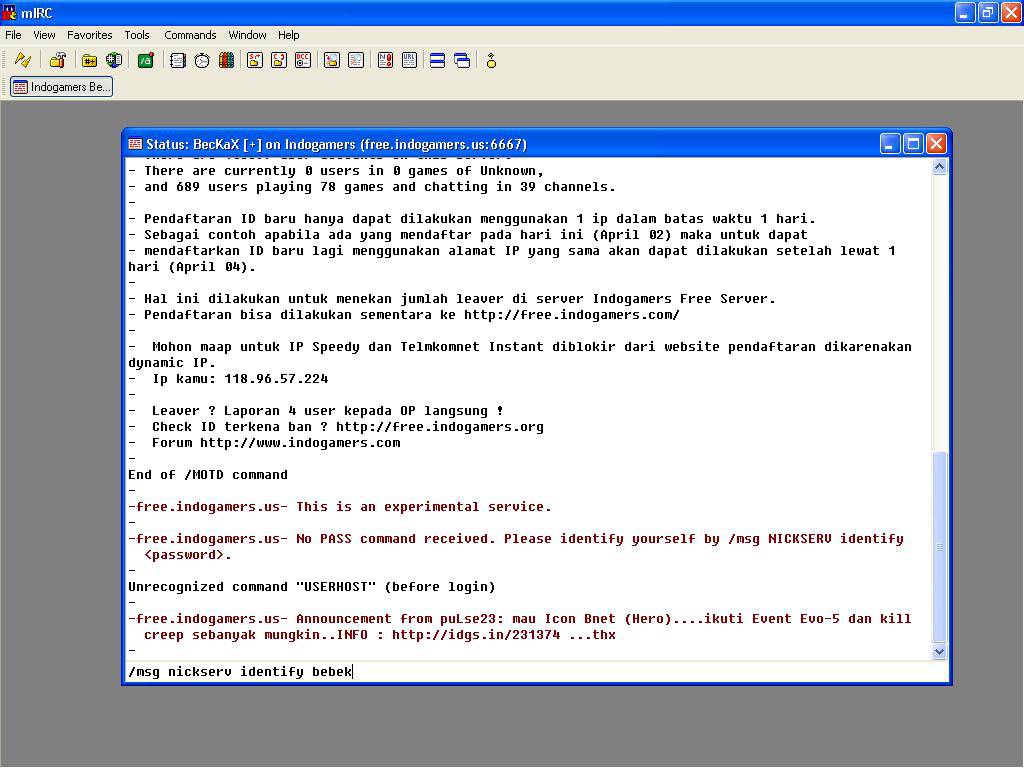Click the Status window title bar icon
This screenshot has width=1024, height=768.
tap(135, 144)
